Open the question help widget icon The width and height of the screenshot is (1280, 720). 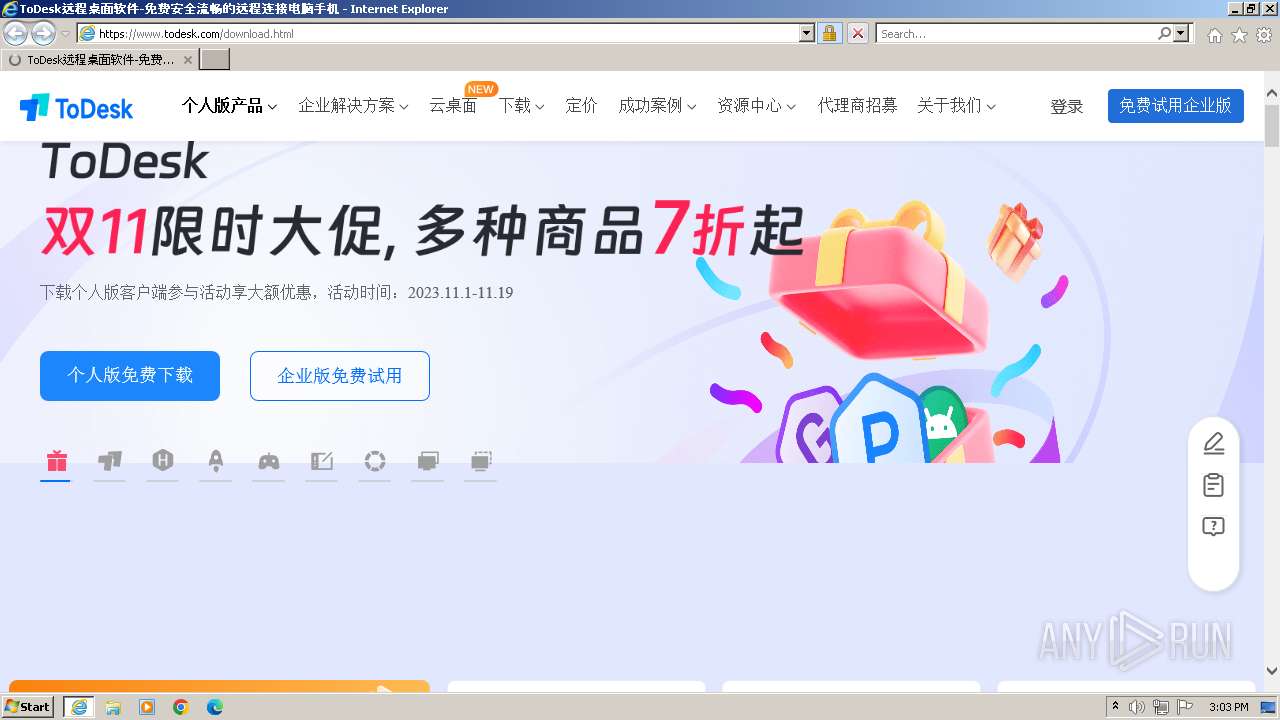tap(1213, 527)
